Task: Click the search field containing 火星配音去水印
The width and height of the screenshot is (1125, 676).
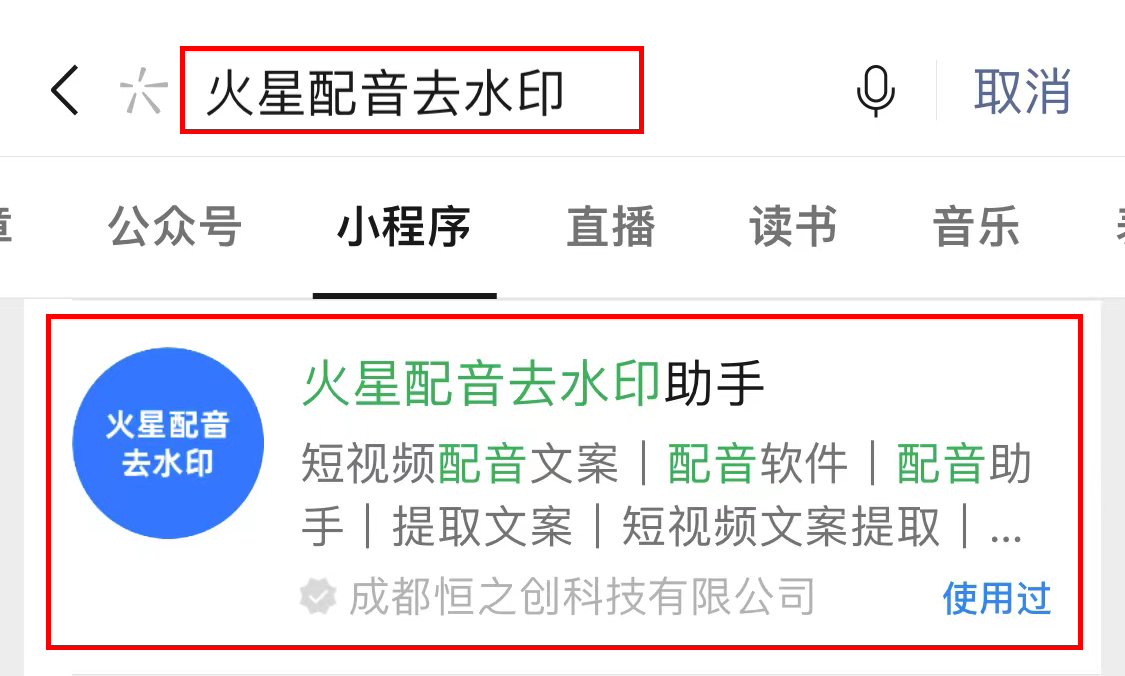Action: 411,90
